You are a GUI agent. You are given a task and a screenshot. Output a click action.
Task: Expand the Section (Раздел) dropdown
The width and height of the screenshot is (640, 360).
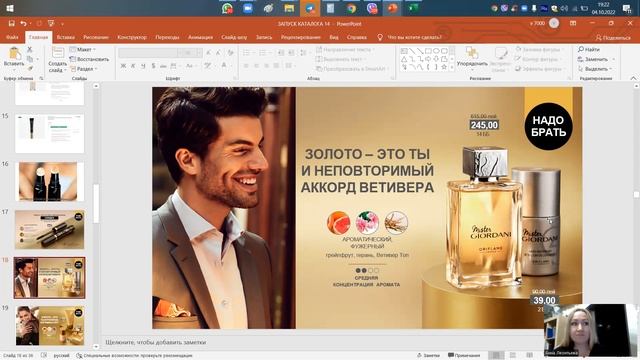pos(84,69)
